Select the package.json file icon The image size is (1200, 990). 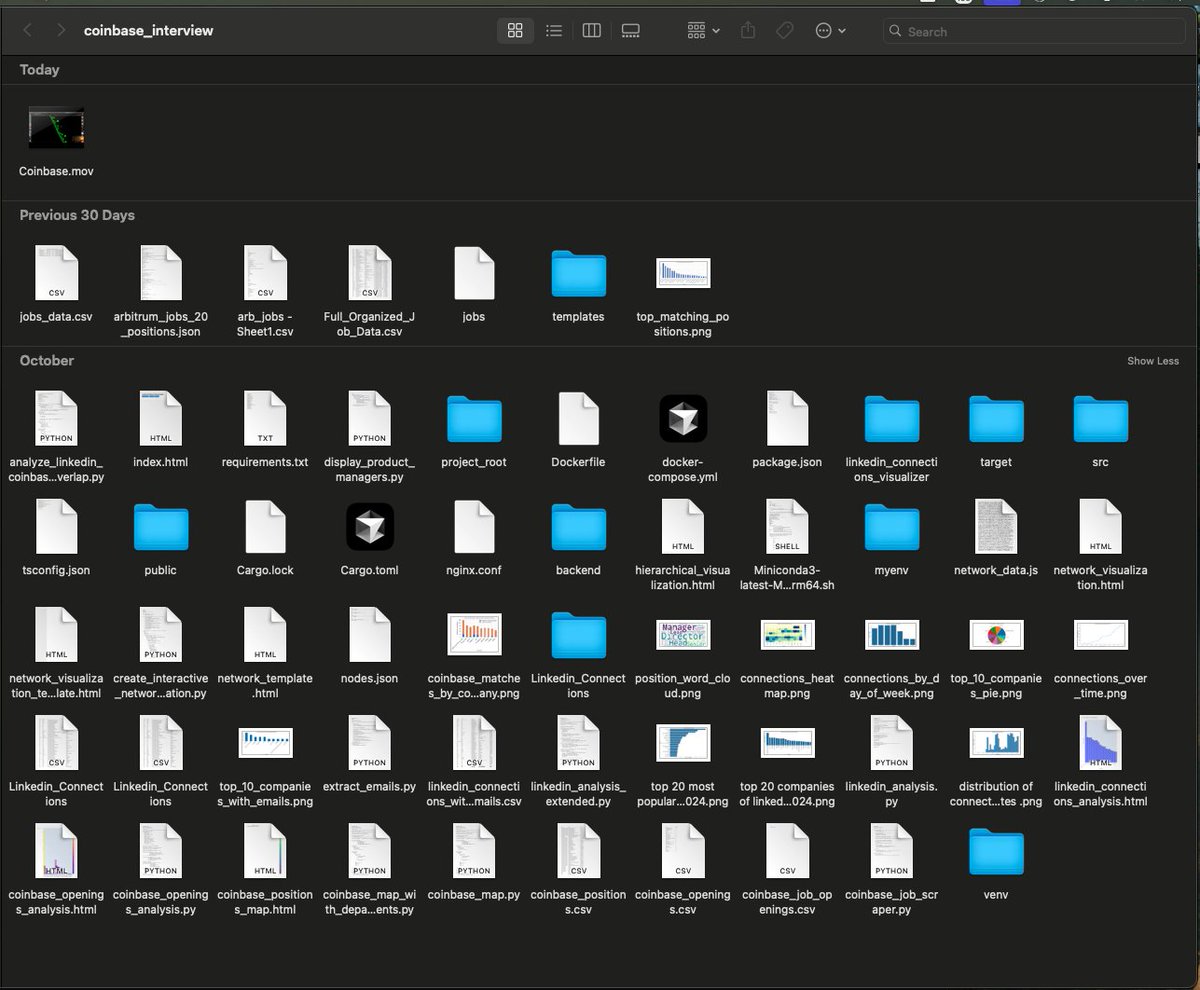787,418
